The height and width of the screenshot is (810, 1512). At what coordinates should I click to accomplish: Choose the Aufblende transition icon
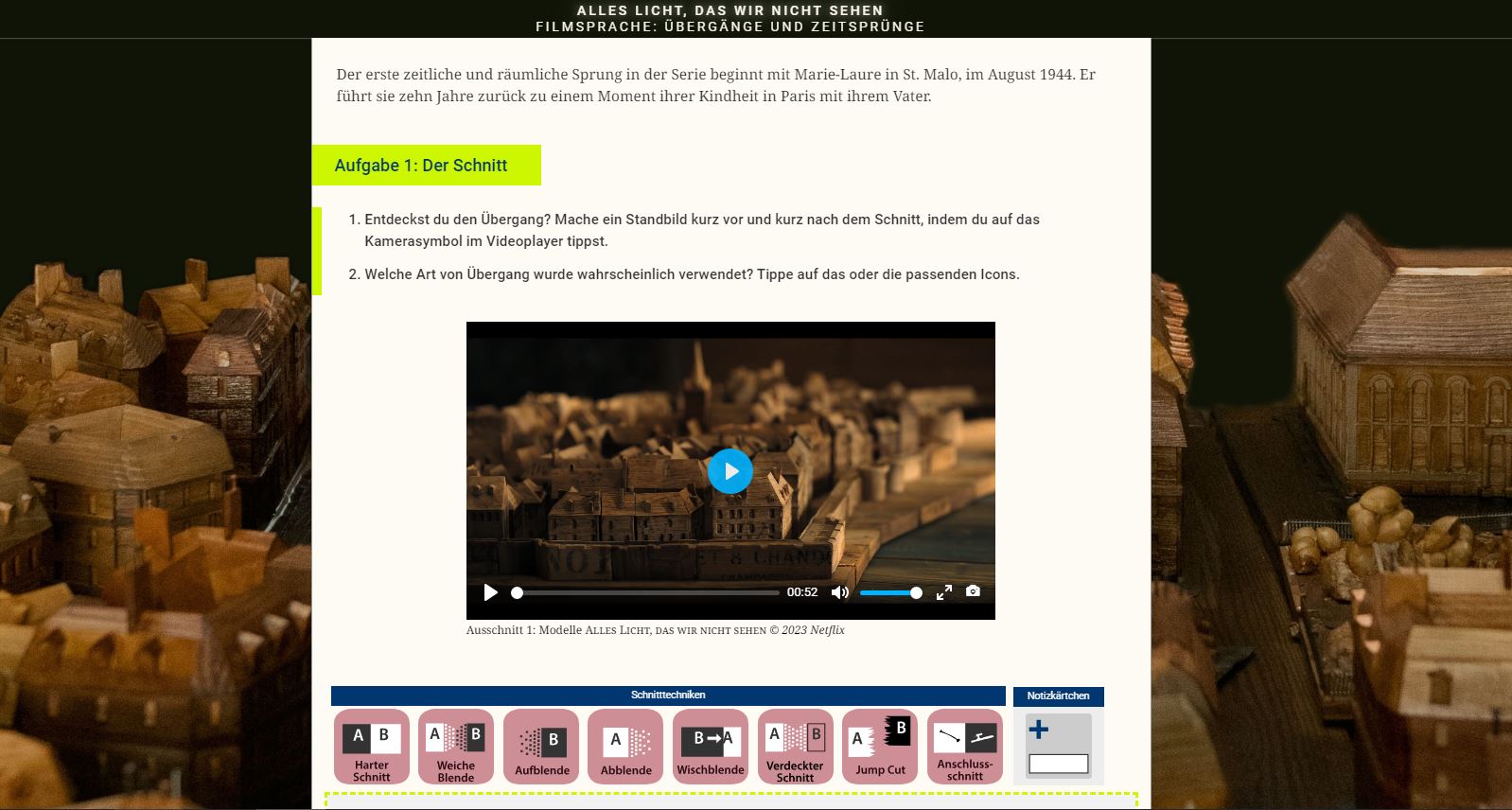click(x=541, y=747)
